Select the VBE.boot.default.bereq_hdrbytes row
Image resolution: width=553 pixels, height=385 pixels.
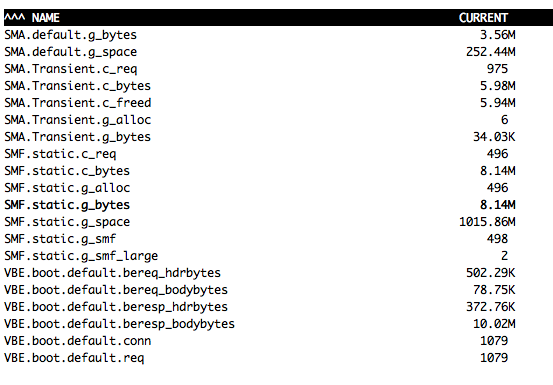click(278, 273)
